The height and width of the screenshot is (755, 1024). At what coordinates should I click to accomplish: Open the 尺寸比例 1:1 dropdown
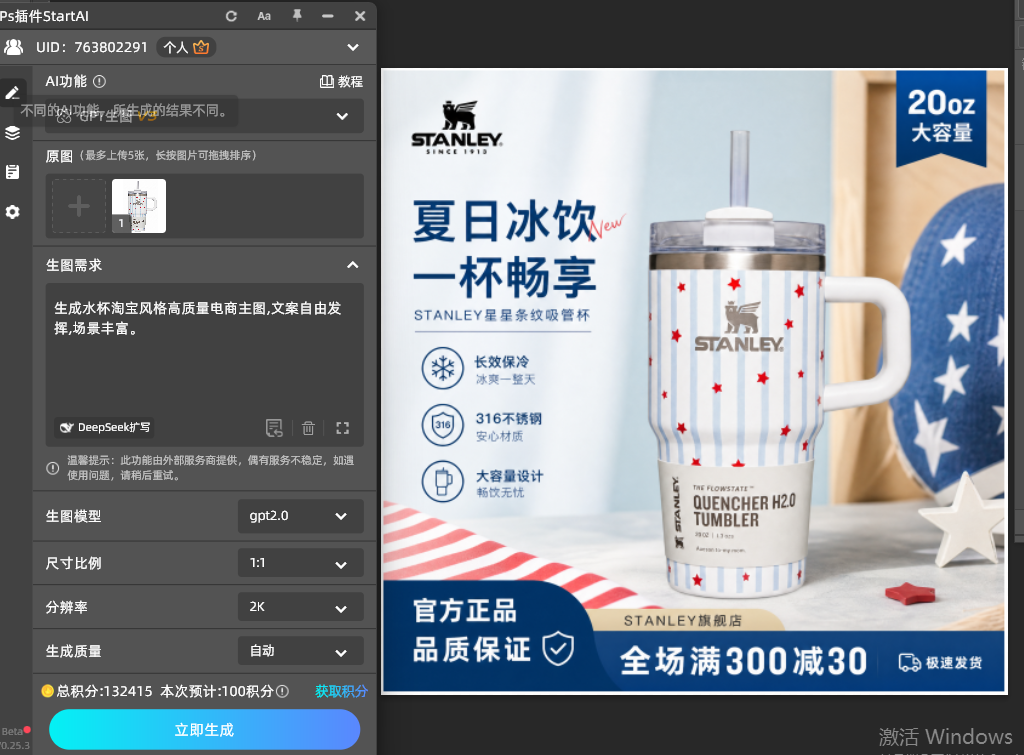(x=300, y=563)
